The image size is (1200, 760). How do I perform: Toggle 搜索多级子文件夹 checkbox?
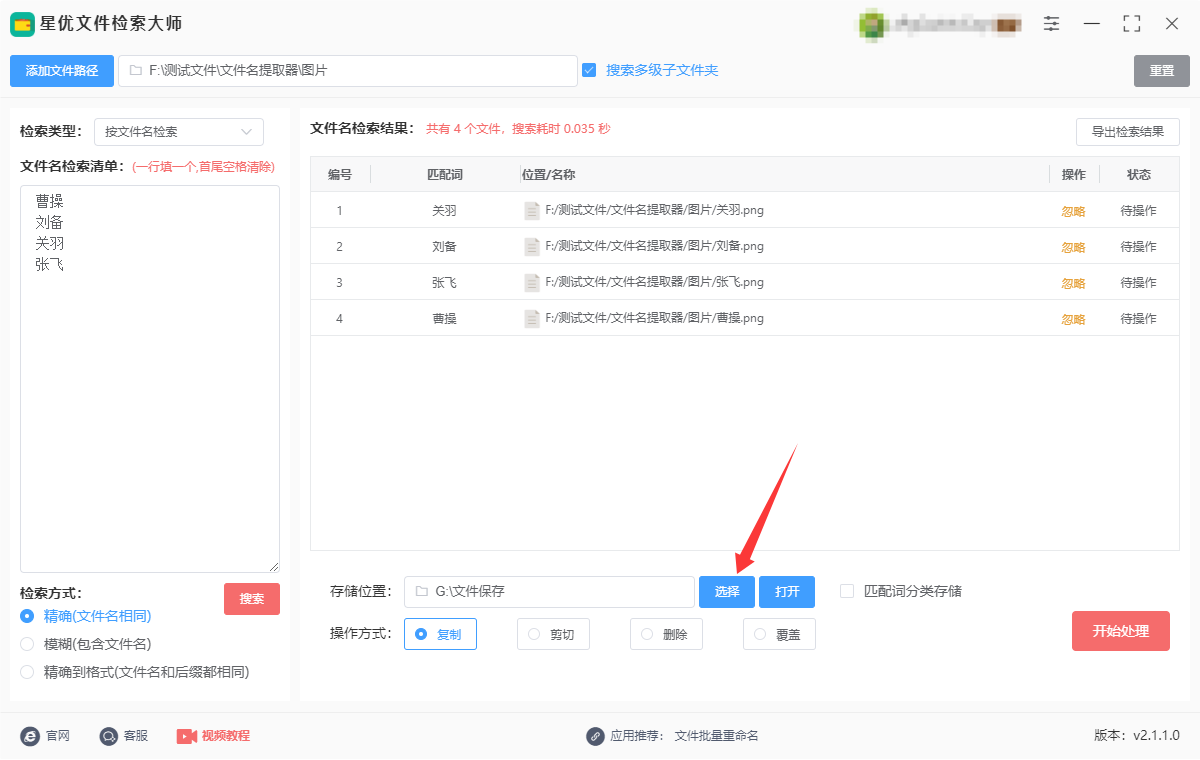click(x=589, y=70)
